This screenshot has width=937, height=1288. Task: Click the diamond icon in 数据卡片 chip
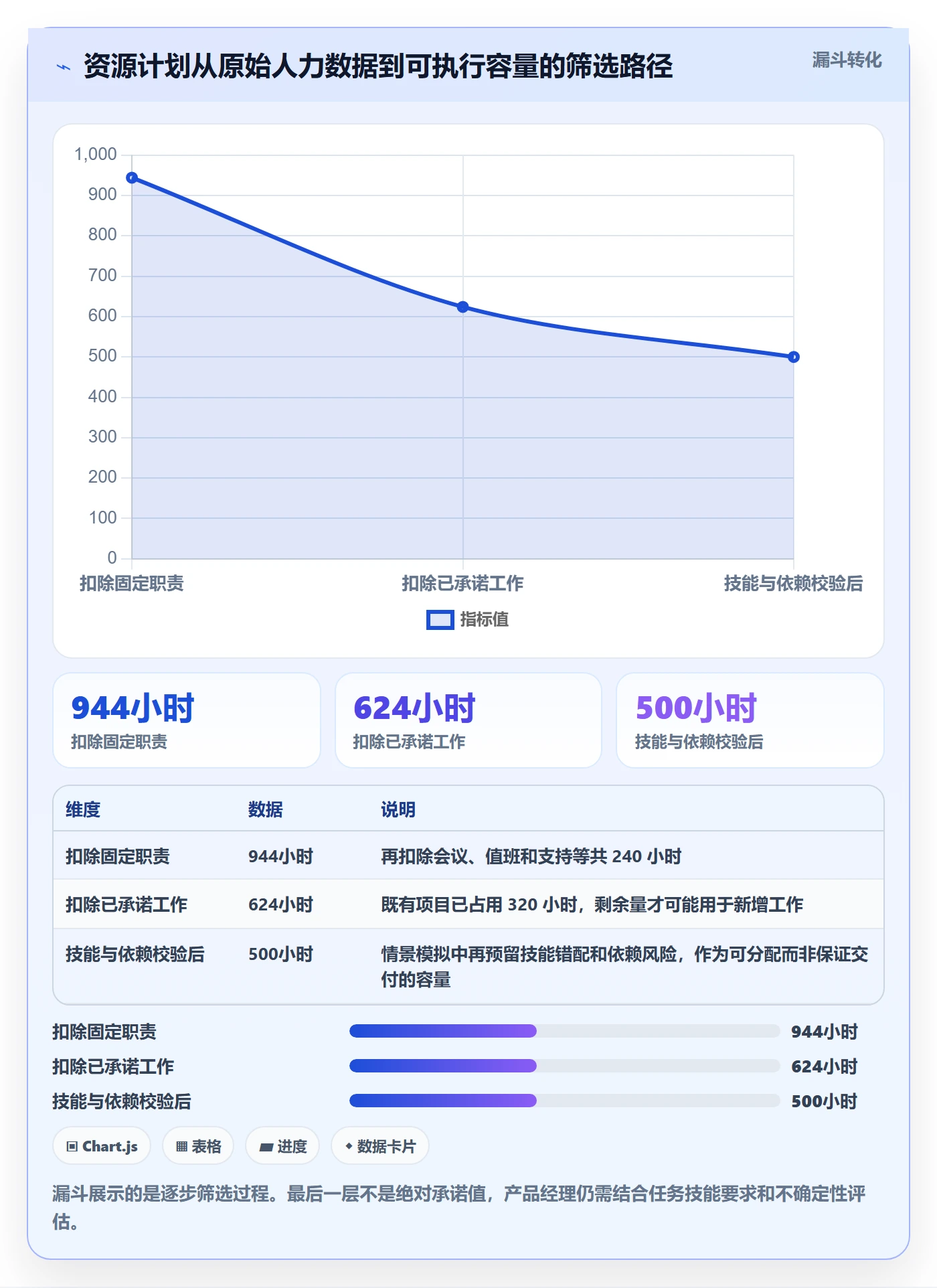pos(349,1146)
